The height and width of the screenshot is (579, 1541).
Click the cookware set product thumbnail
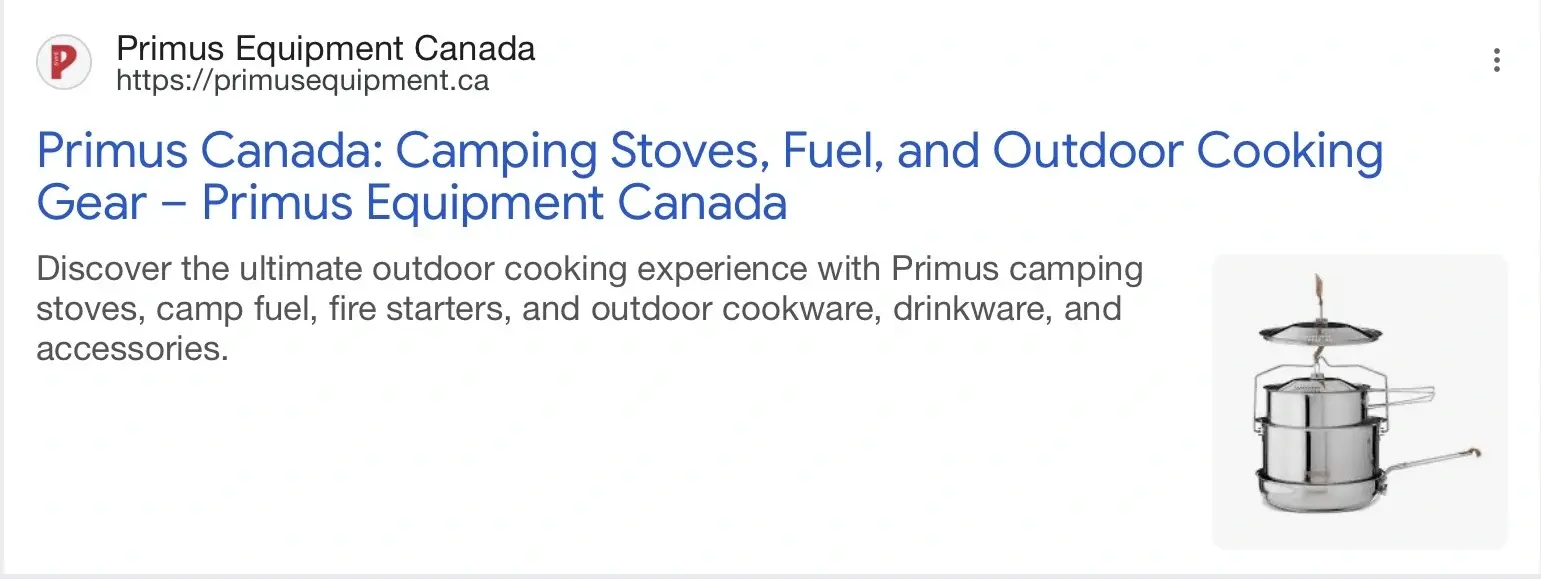click(1359, 401)
